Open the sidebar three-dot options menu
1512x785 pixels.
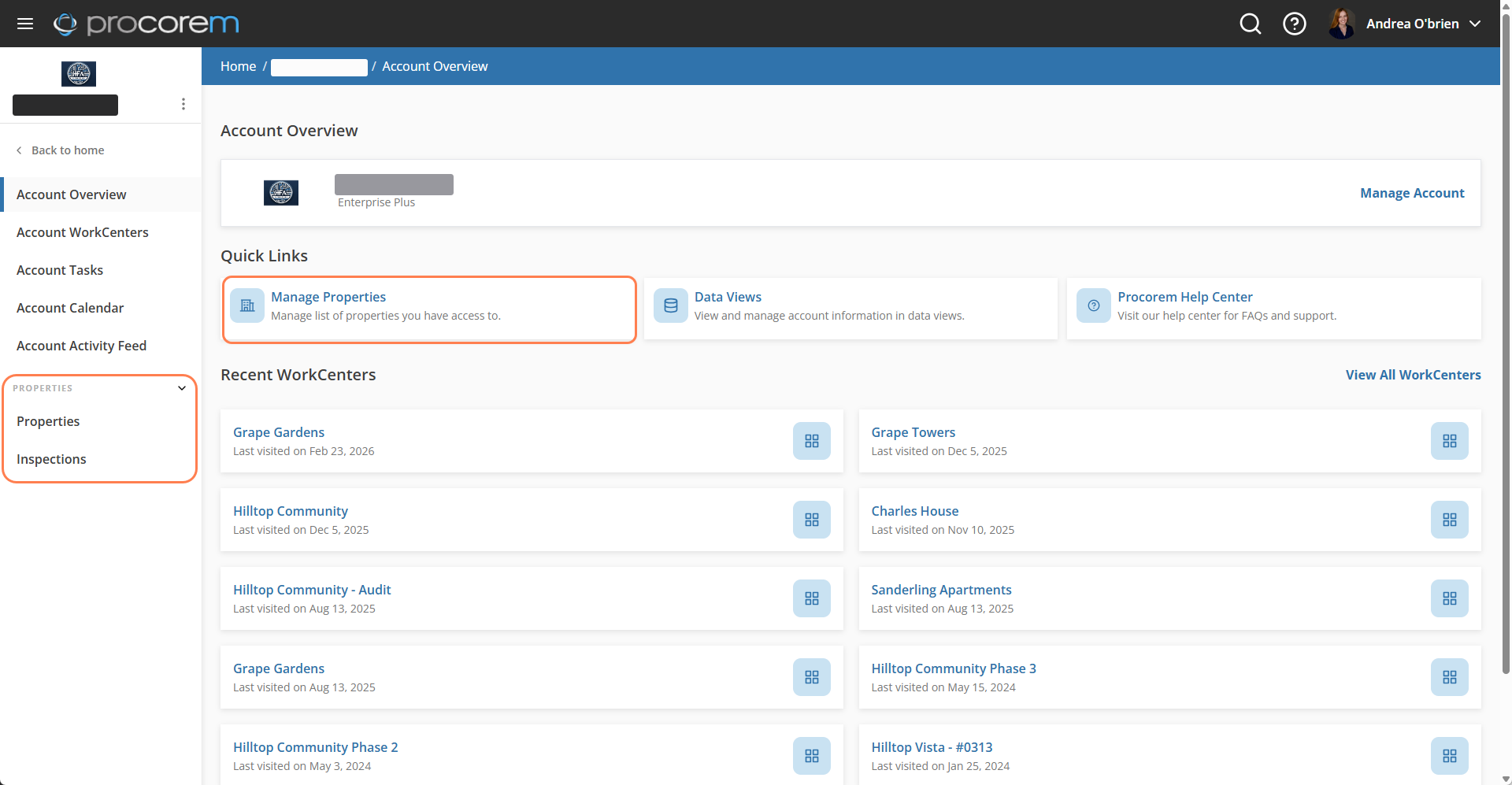183,104
